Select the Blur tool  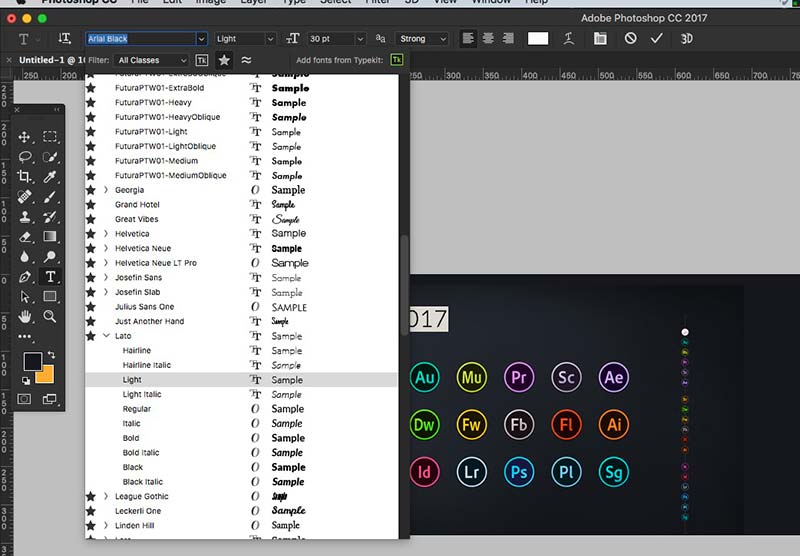click(24, 257)
